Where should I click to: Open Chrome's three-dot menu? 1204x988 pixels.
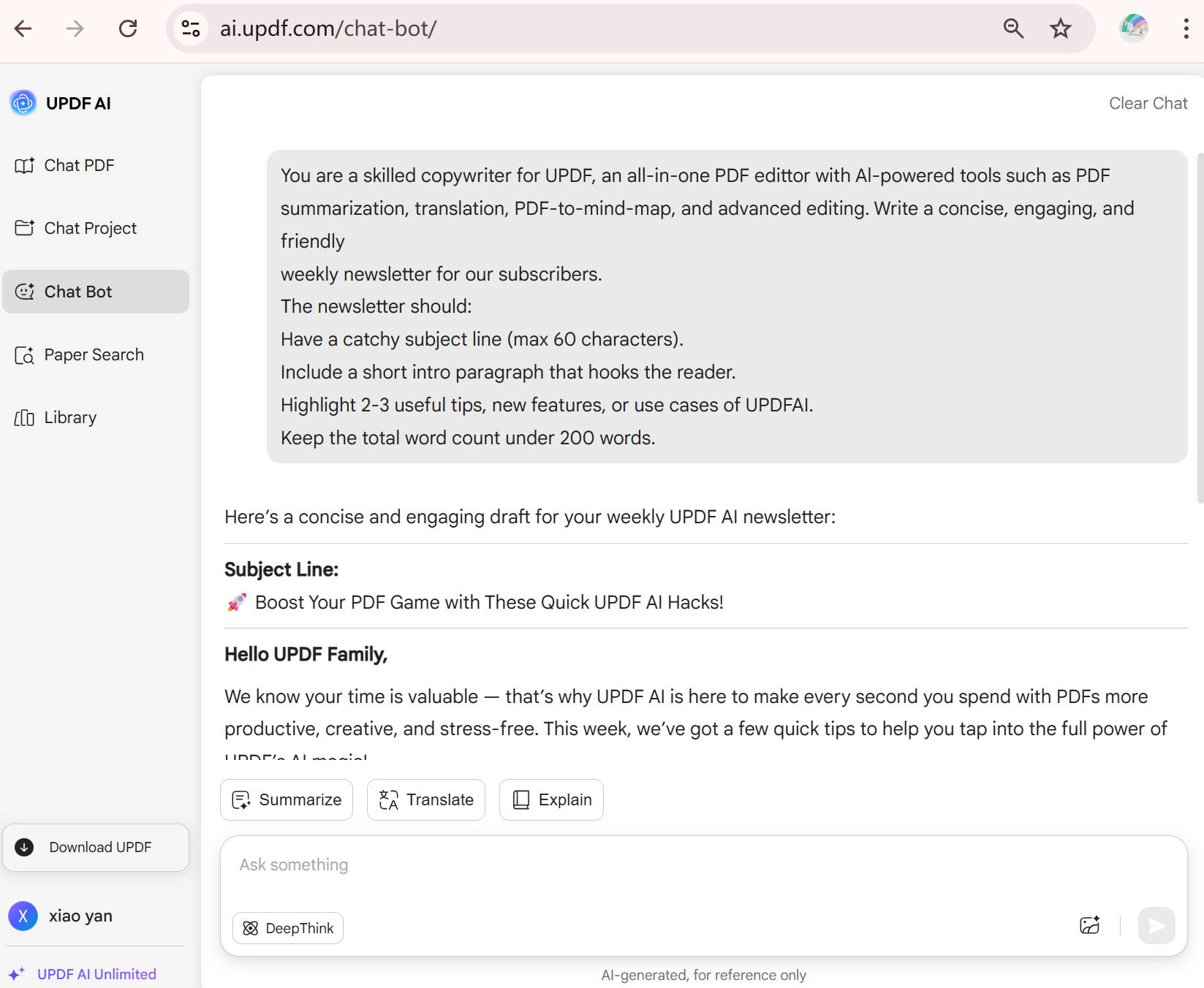coord(1185,28)
